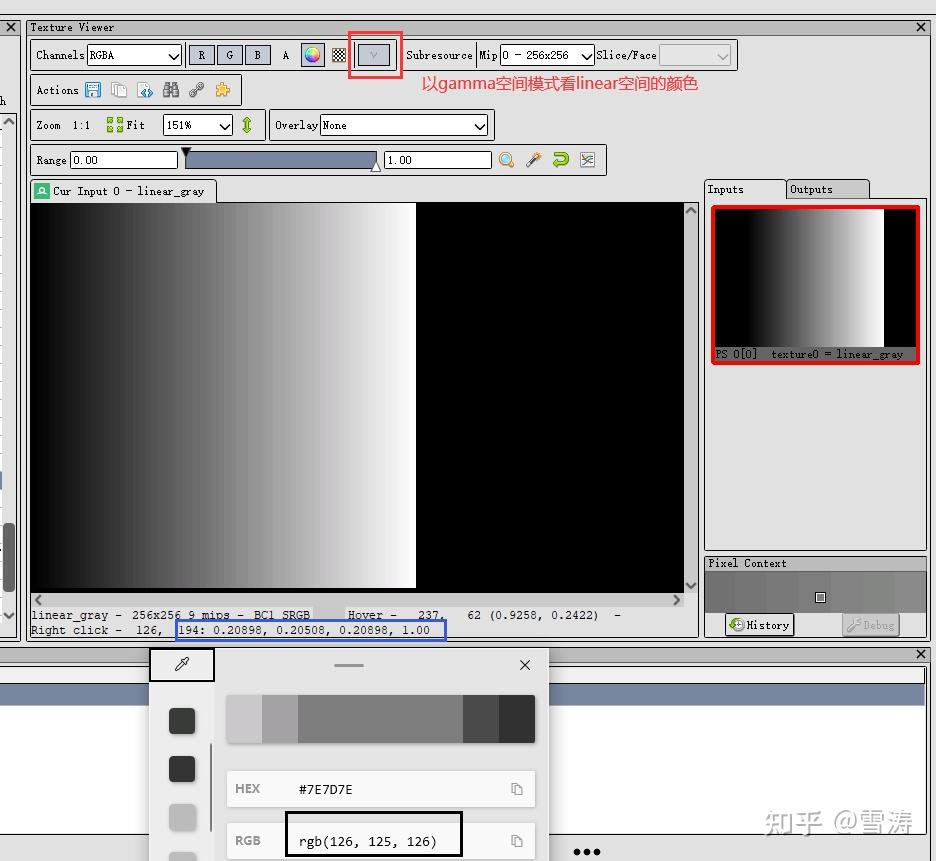Click the magnifying glass beside the range bar

coord(506,160)
